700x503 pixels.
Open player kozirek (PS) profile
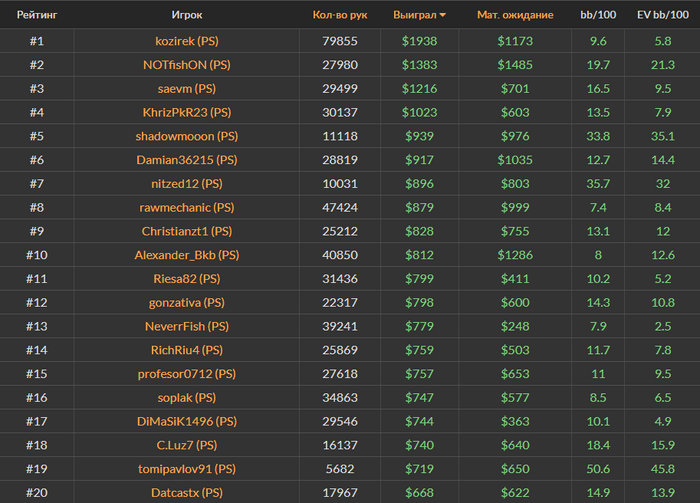186,41
